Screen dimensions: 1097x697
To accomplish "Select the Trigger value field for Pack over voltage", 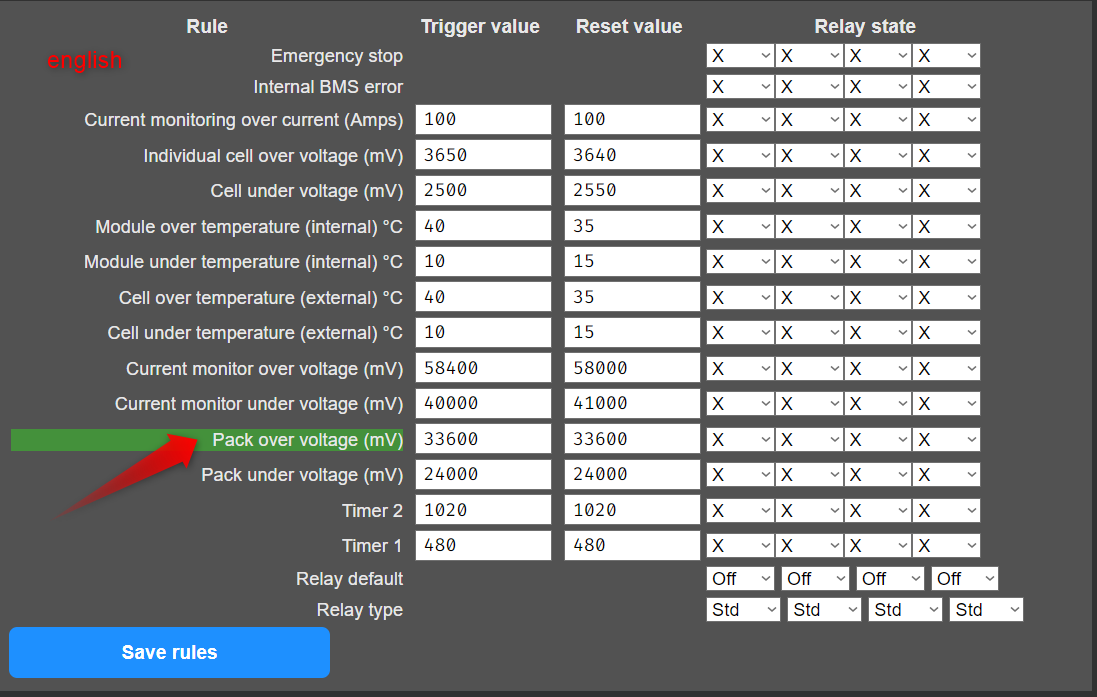I will [x=483, y=438].
